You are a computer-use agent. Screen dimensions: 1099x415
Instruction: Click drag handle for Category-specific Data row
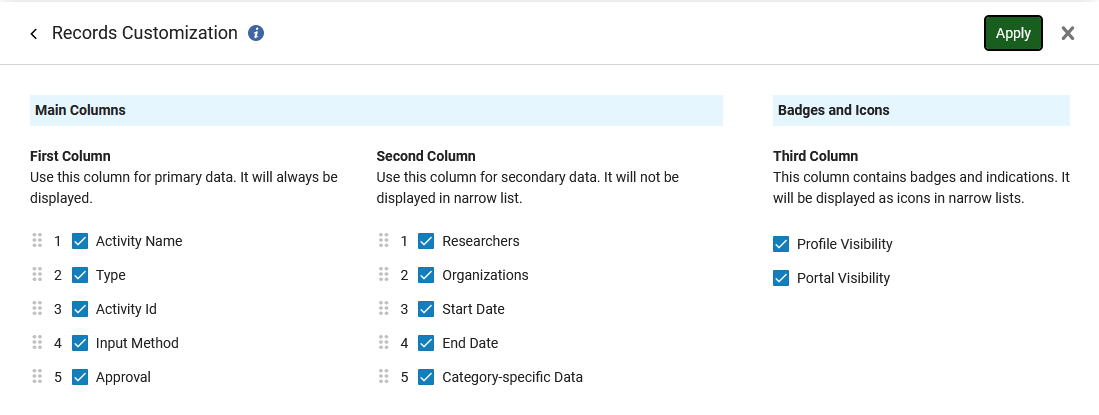pyautogui.click(x=383, y=377)
